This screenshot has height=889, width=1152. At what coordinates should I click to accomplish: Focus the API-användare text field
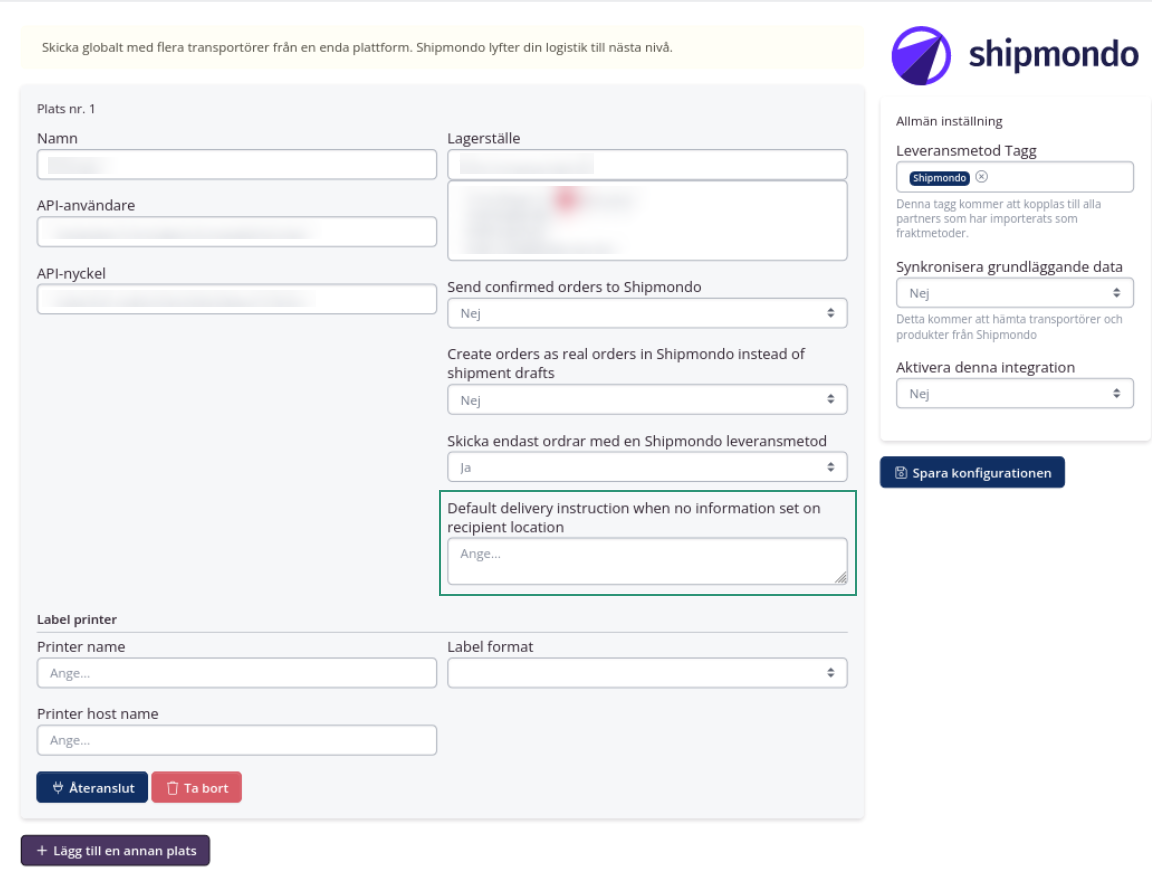[236, 232]
